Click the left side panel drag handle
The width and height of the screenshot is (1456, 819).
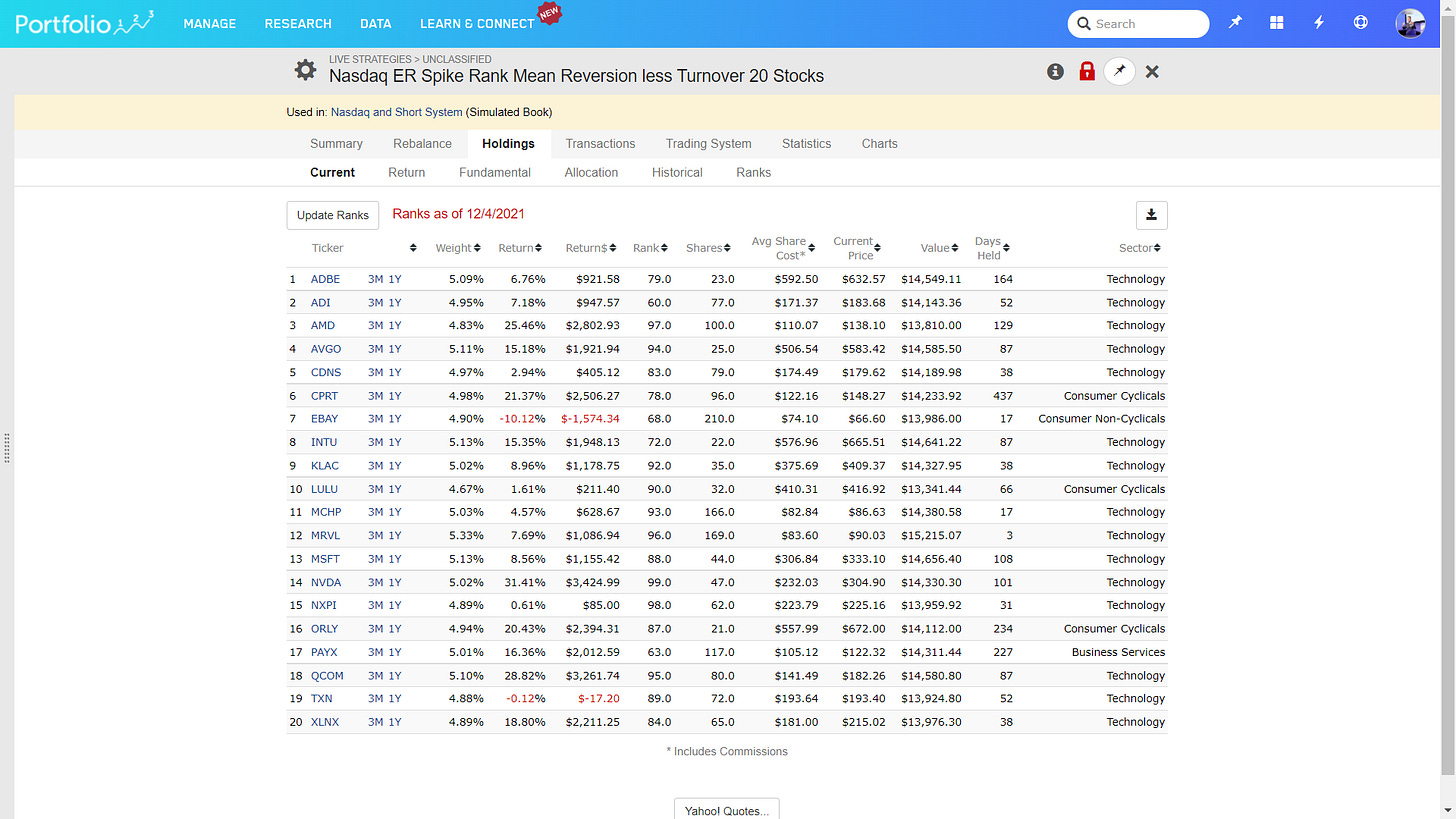tap(7, 447)
